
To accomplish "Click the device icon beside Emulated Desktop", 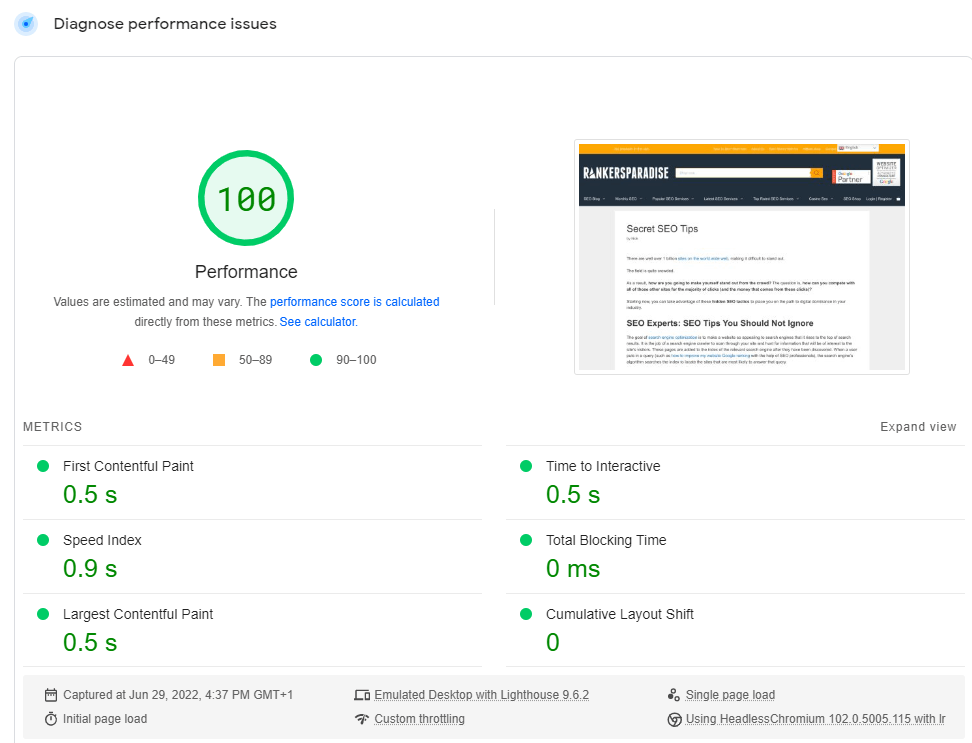I will point(362,695).
